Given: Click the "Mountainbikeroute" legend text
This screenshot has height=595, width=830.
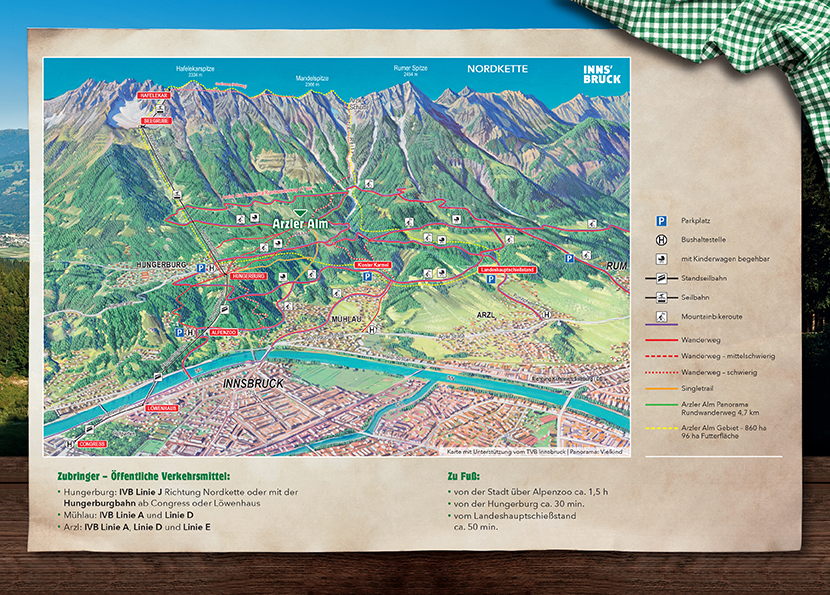Looking at the screenshot, I should (712, 317).
